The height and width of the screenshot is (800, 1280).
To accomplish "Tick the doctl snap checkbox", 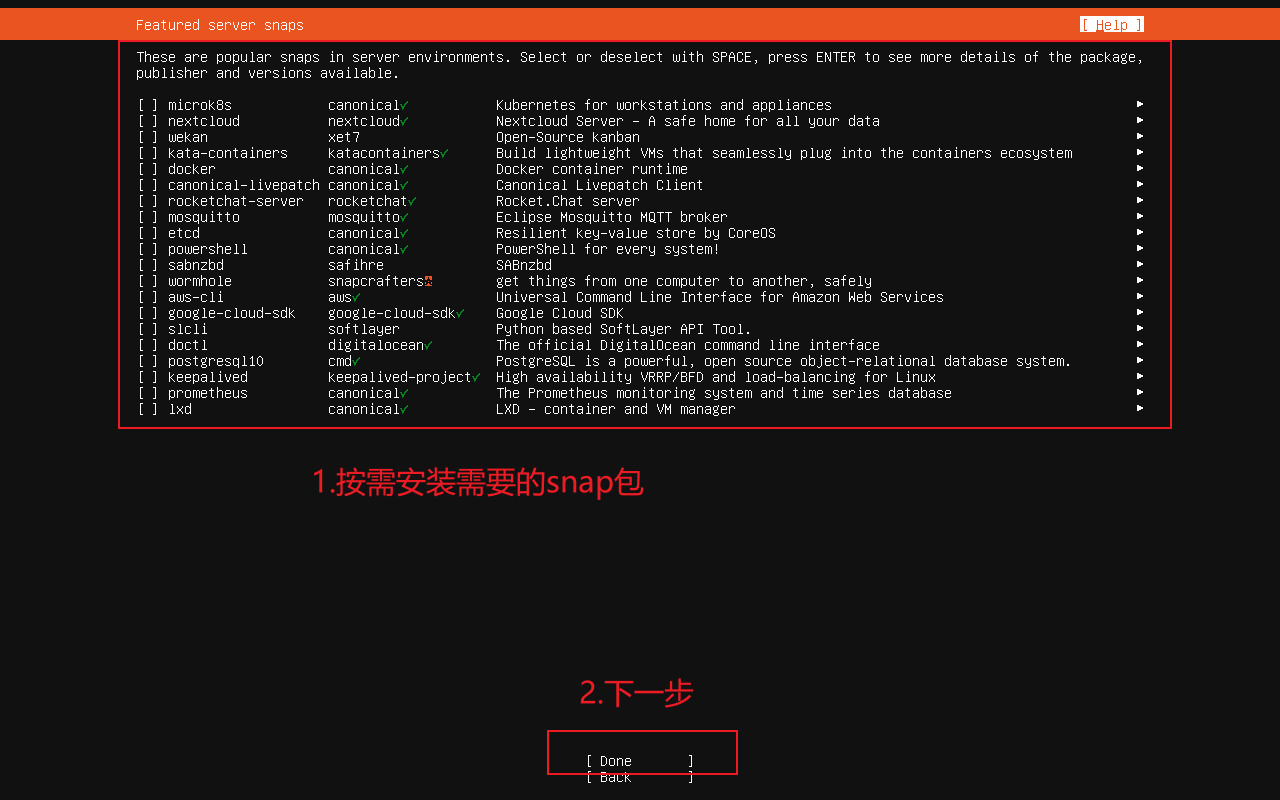I will coord(148,345).
